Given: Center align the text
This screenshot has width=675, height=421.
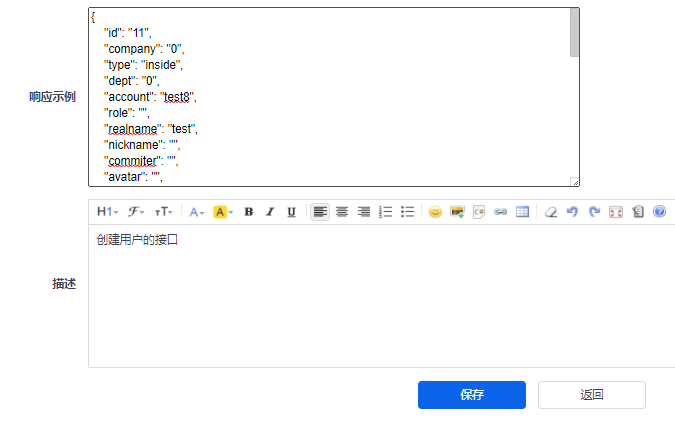Looking at the screenshot, I should click(x=342, y=212).
